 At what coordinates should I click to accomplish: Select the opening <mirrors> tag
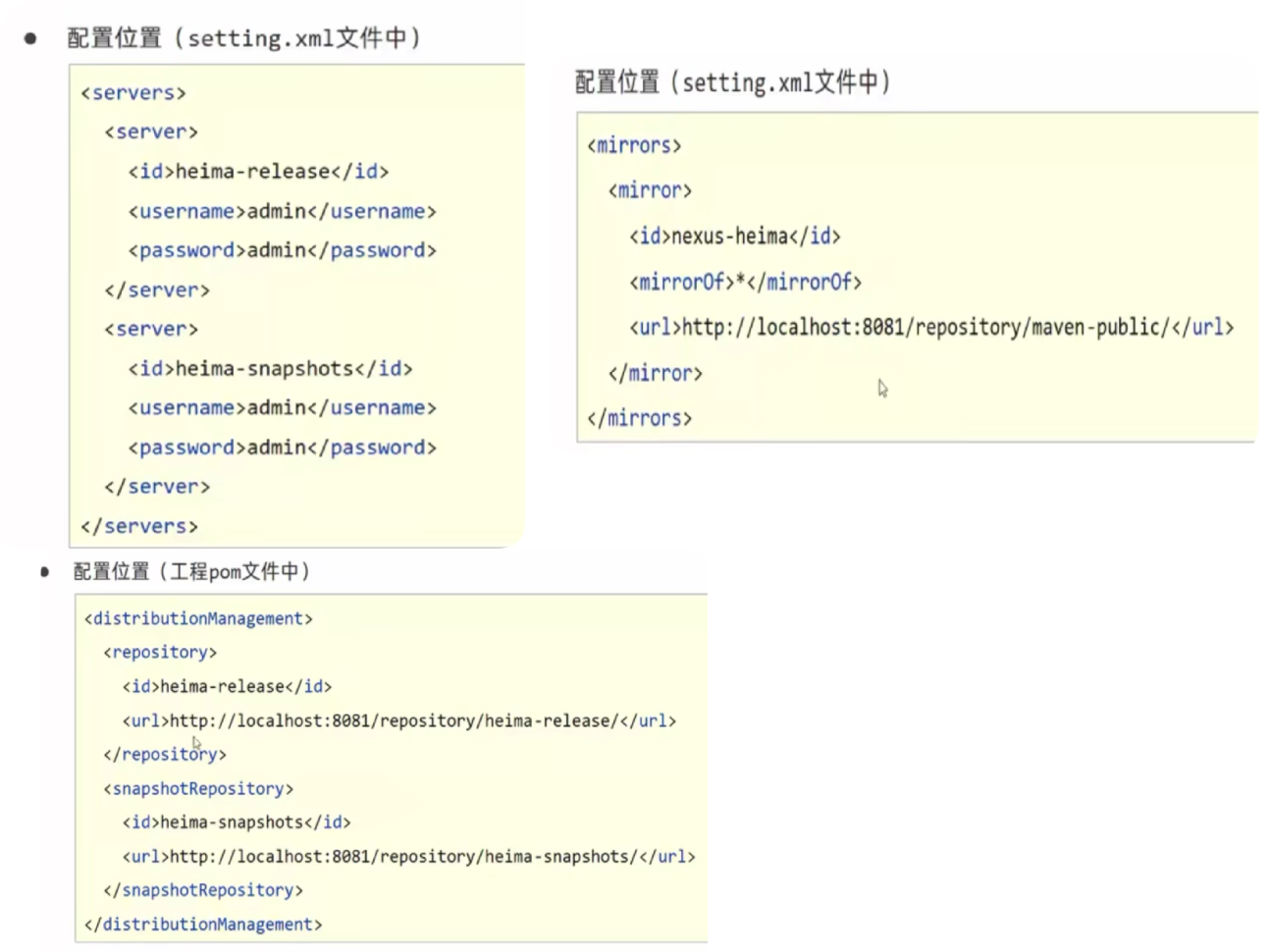pos(634,146)
